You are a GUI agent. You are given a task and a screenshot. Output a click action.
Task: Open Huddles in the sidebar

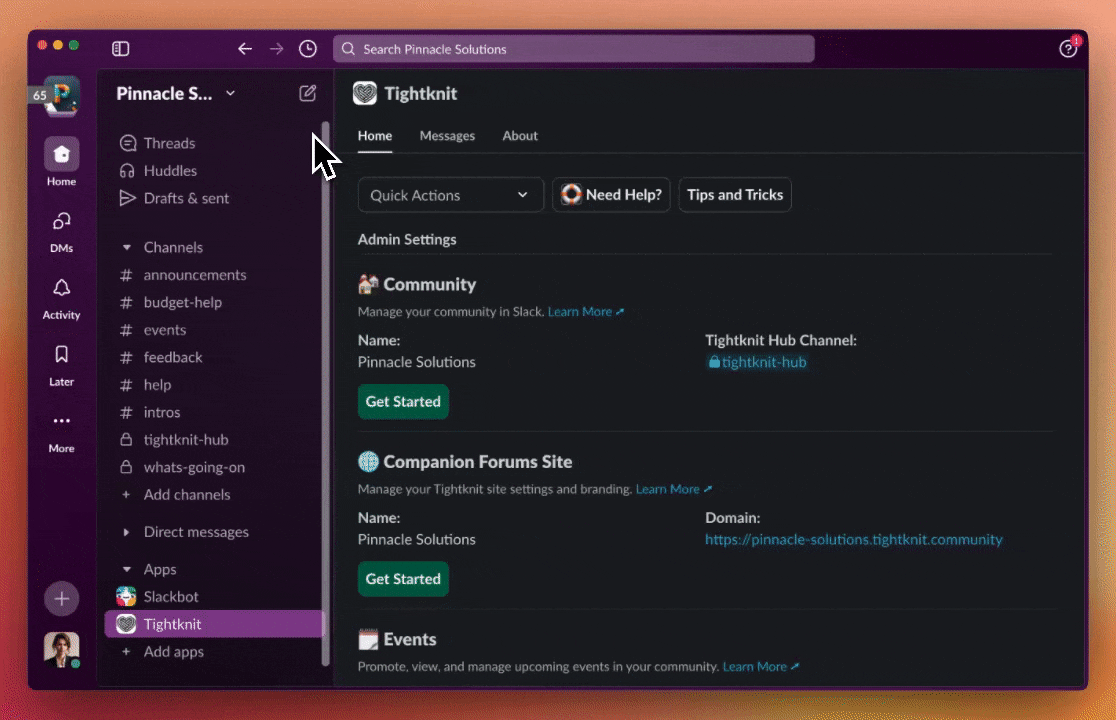click(x=170, y=171)
